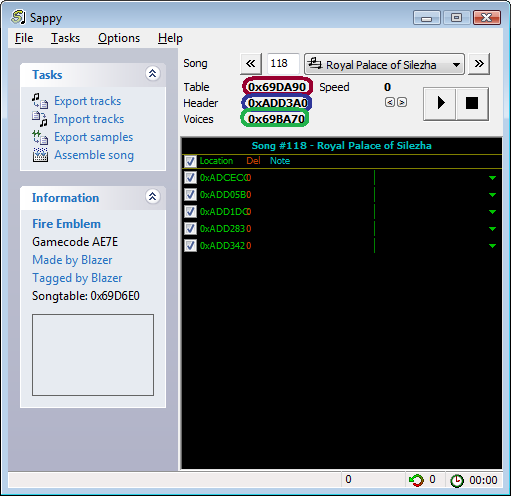The height and width of the screenshot is (496, 511).
Task: Increase speed with right arrow button
Action: pyautogui.click(x=402, y=102)
